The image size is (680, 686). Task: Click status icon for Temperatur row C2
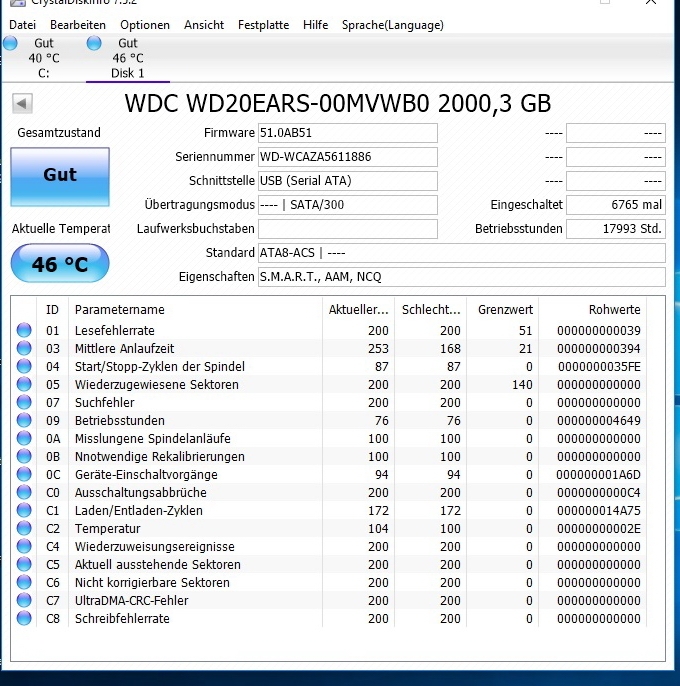click(x=24, y=528)
